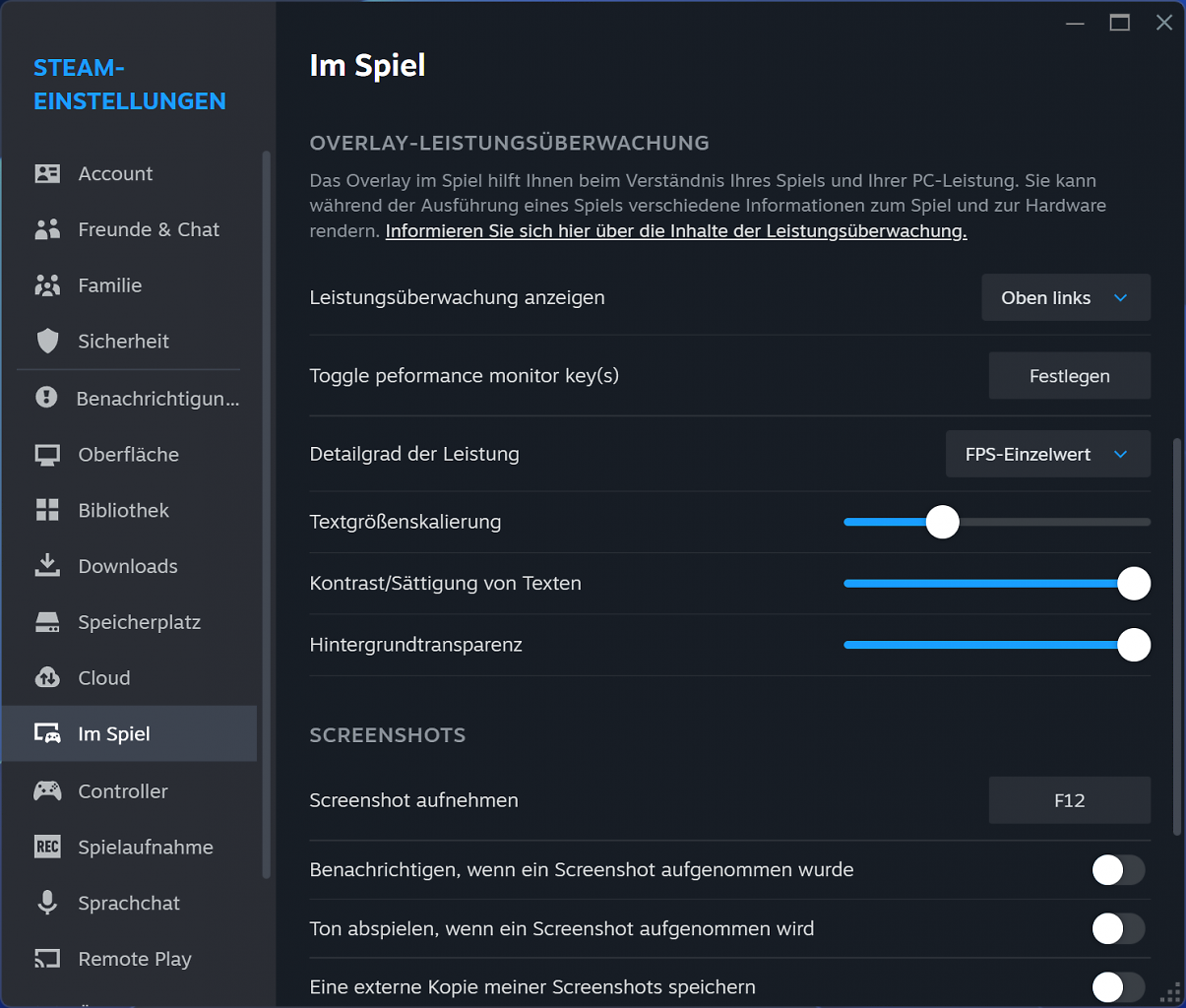Click the Bibliothek grid icon

(47, 510)
